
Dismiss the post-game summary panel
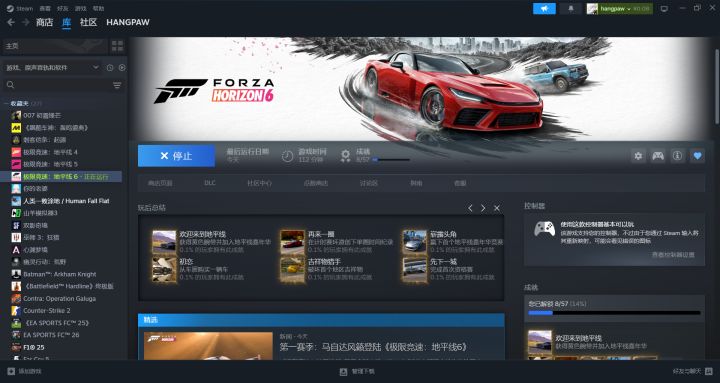click(x=497, y=208)
